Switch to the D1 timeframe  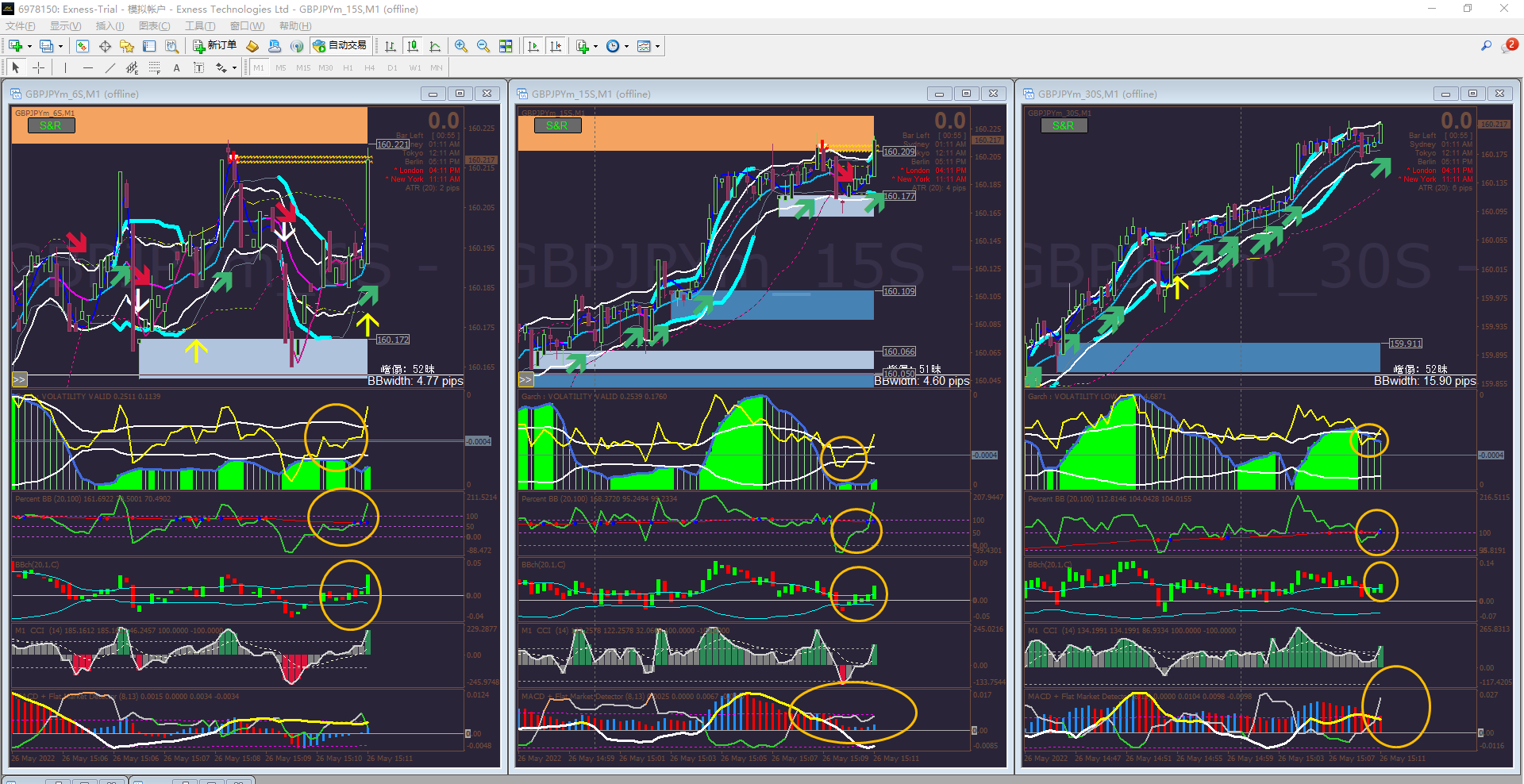392,67
